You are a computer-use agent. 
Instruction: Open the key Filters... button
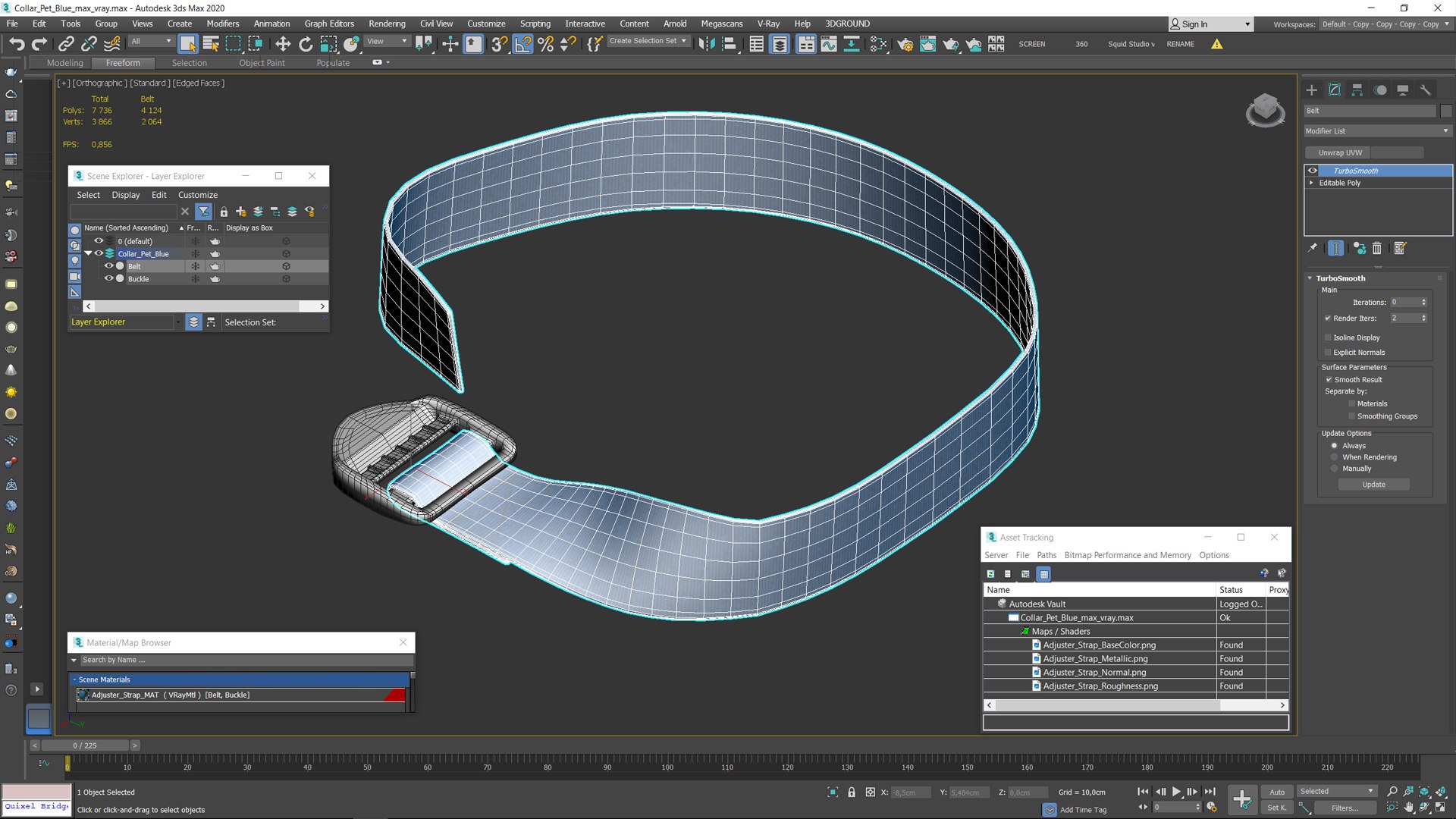1345,808
